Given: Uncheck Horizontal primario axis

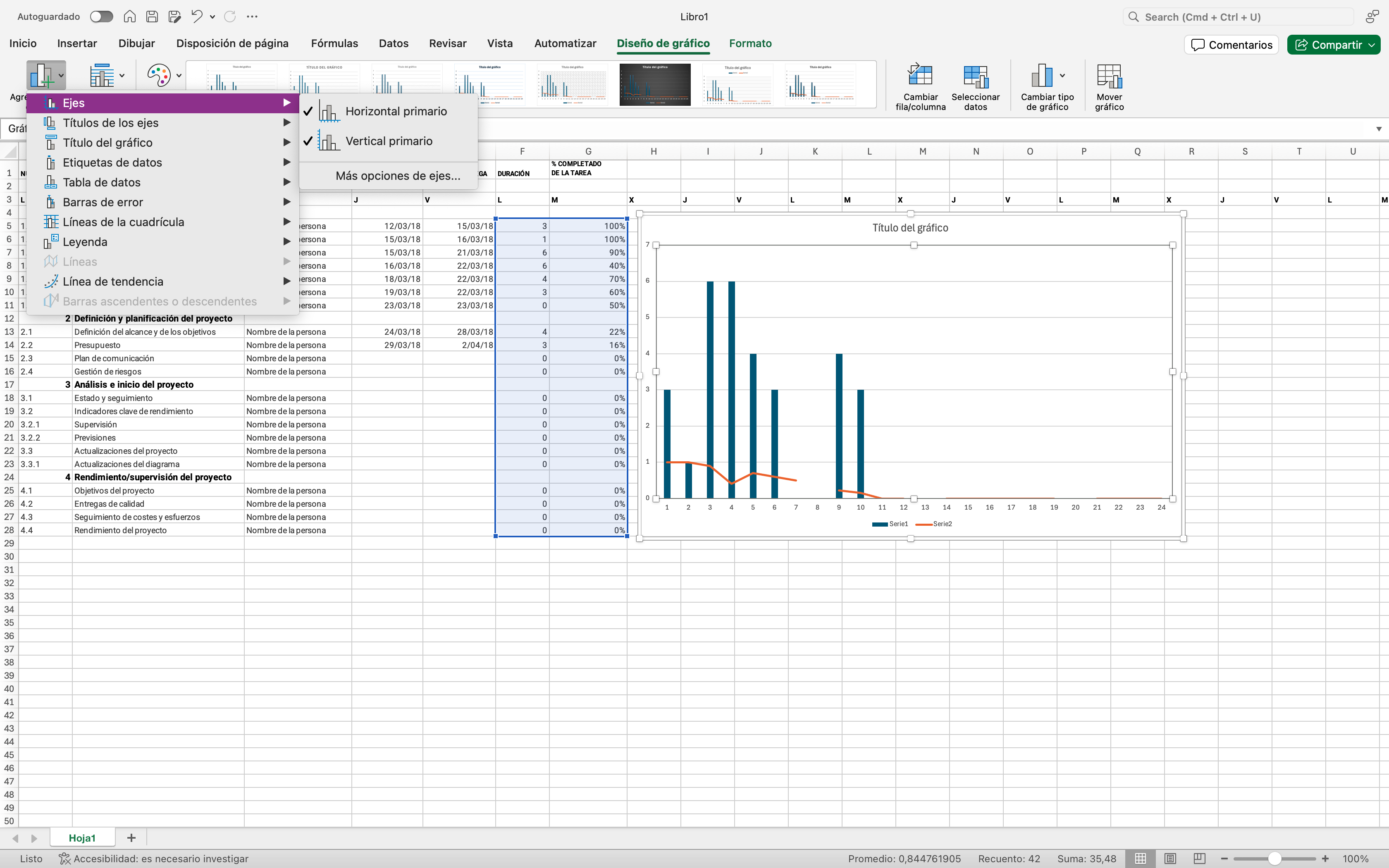Looking at the screenshot, I should tap(396, 111).
